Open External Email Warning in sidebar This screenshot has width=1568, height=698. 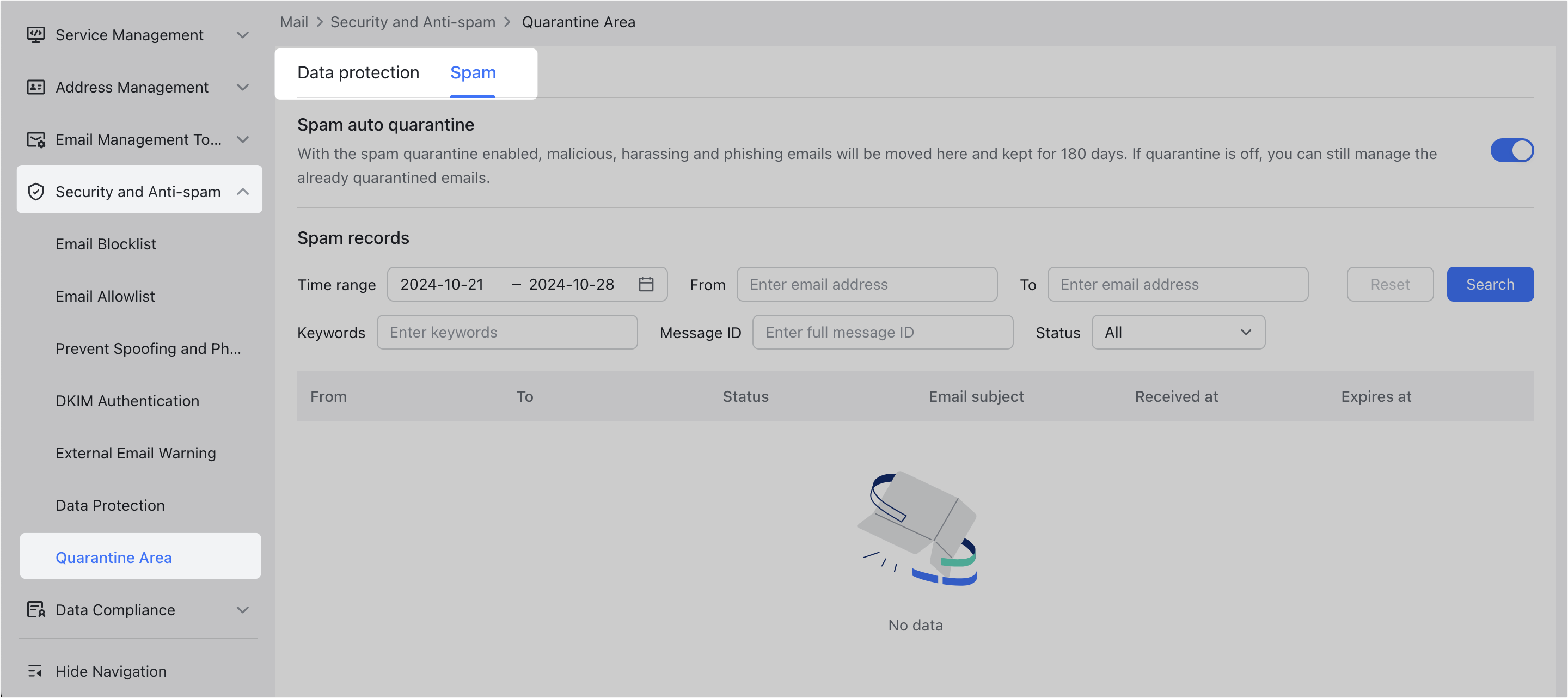pos(136,454)
